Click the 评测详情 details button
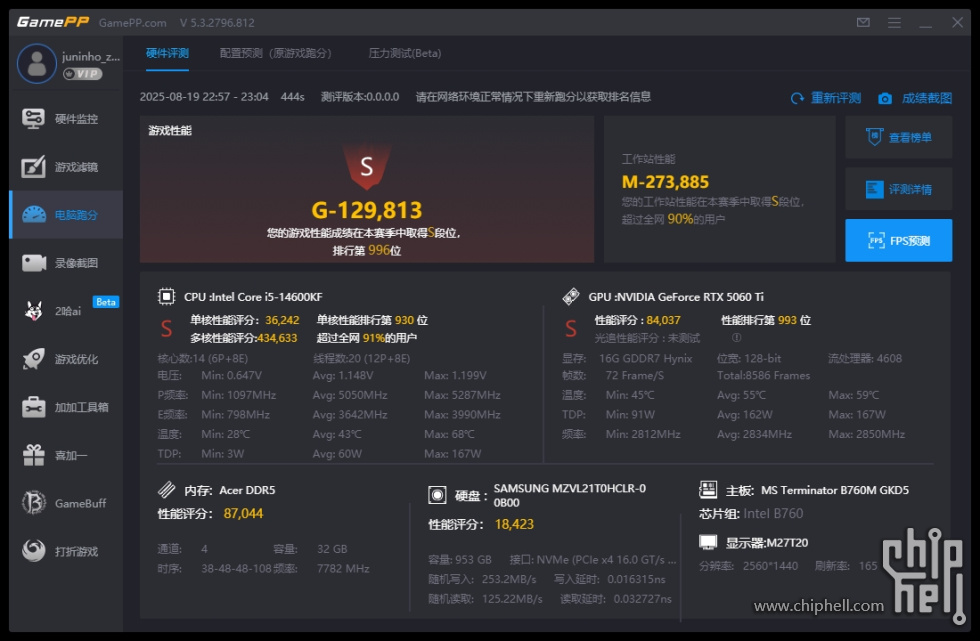 [x=899, y=189]
